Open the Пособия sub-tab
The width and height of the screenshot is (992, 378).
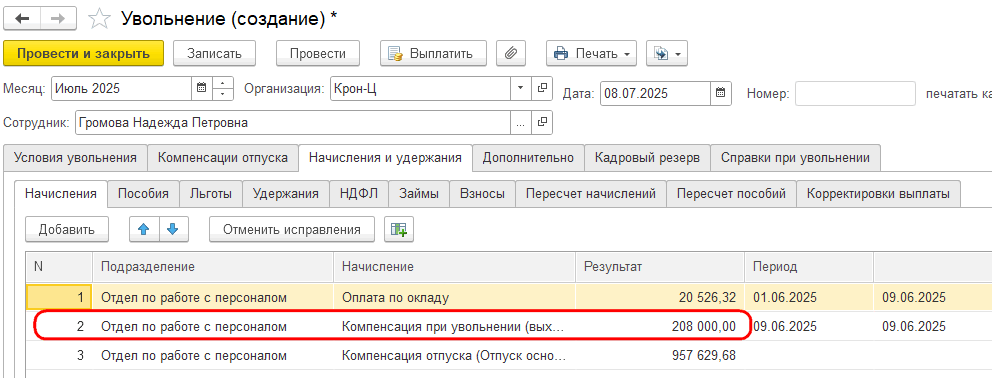click(x=144, y=194)
